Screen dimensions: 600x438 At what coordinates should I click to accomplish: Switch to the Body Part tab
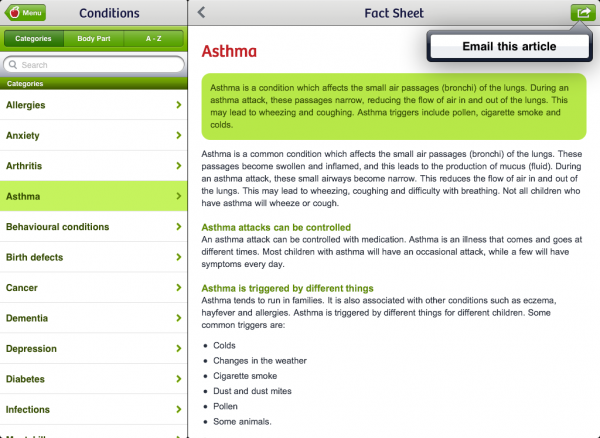tap(94, 39)
